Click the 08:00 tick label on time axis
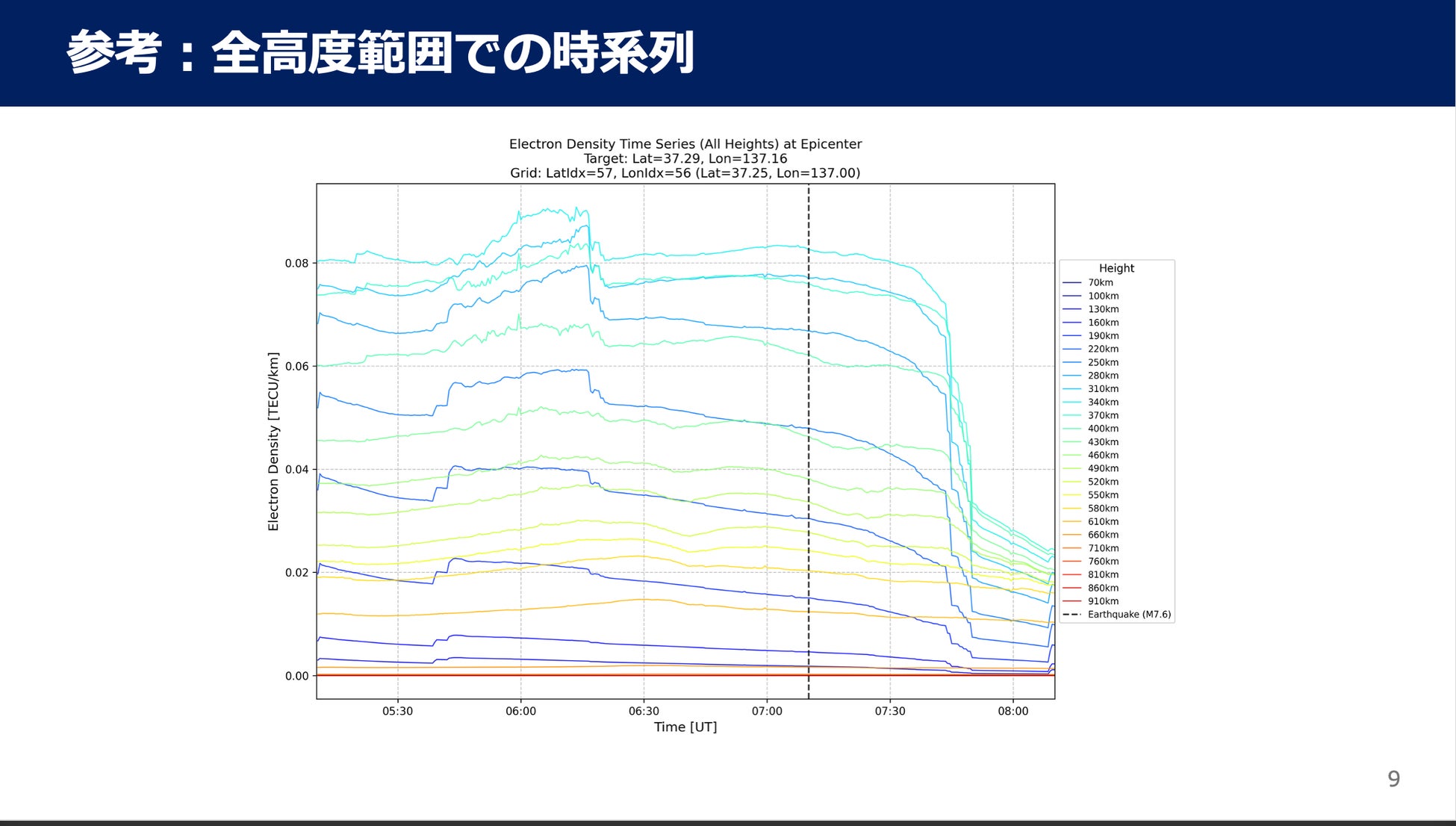The width and height of the screenshot is (1456, 826). tap(1012, 711)
